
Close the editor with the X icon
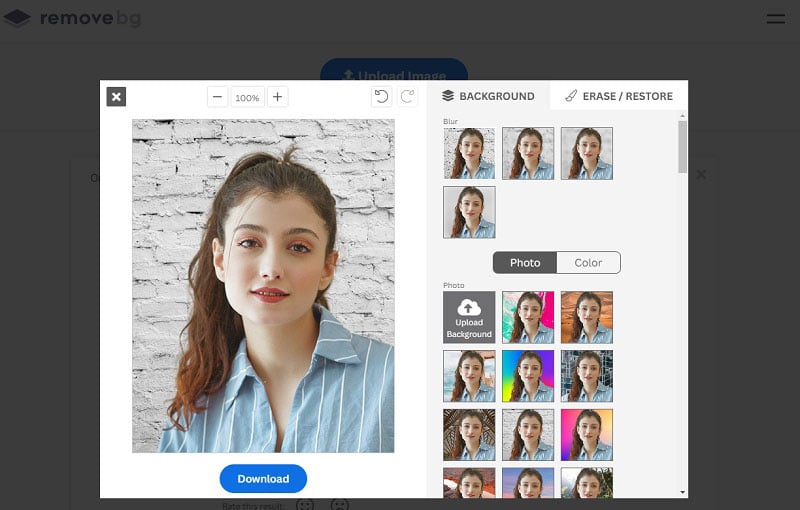pyautogui.click(x=116, y=97)
